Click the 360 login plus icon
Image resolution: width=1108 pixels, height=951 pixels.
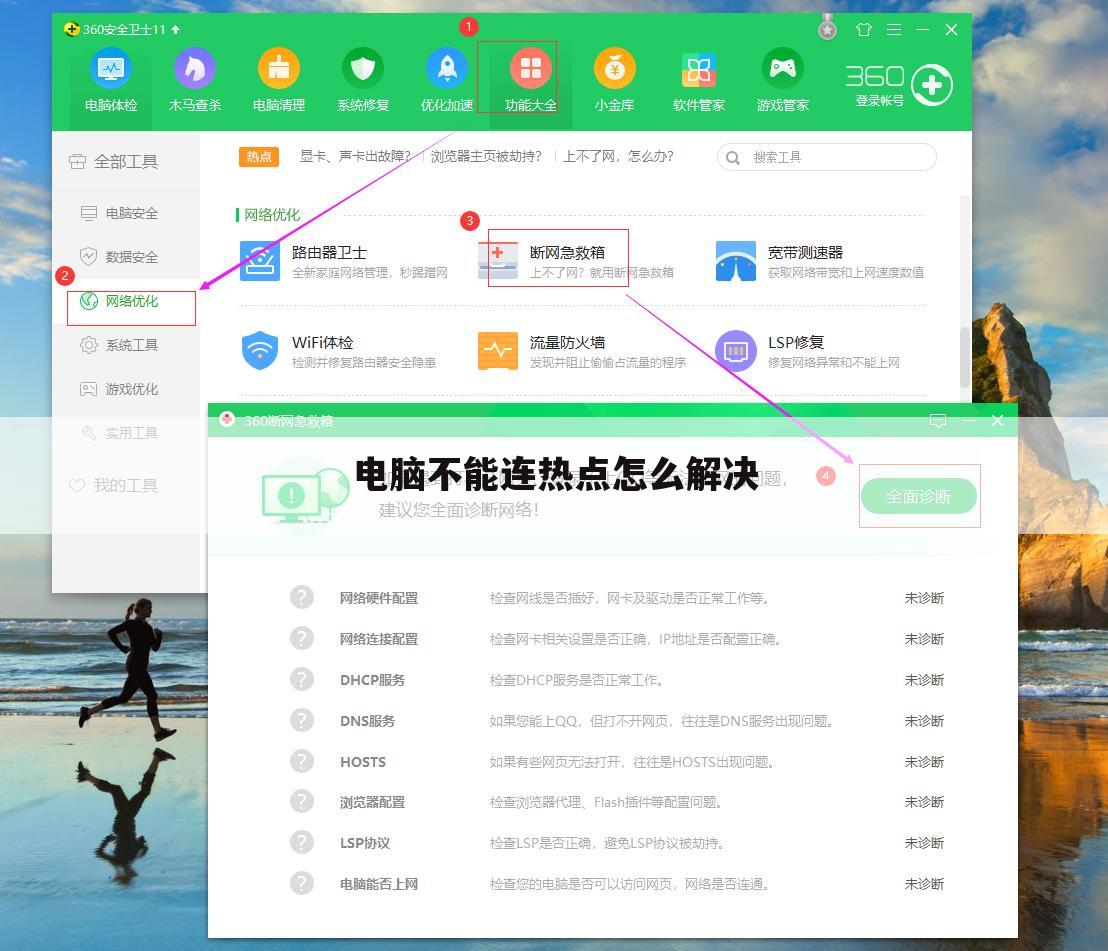(x=931, y=85)
